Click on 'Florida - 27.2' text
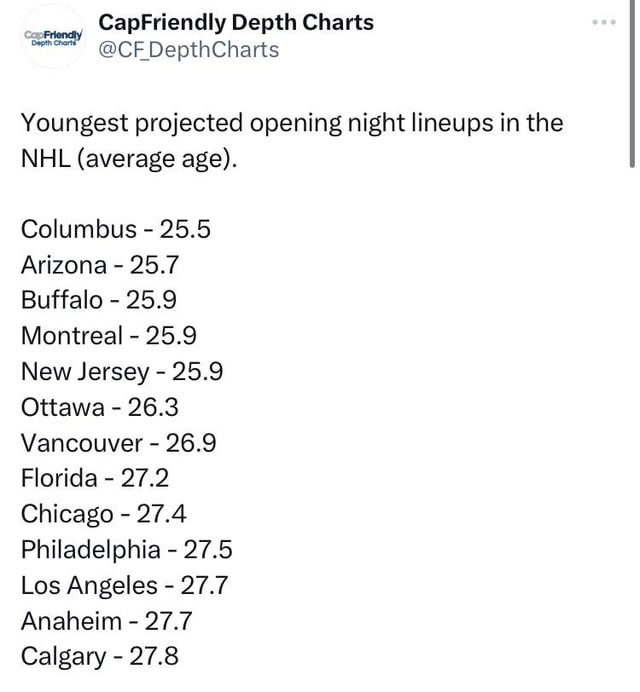Screen dimensions: 640x692 [x=96, y=478]
